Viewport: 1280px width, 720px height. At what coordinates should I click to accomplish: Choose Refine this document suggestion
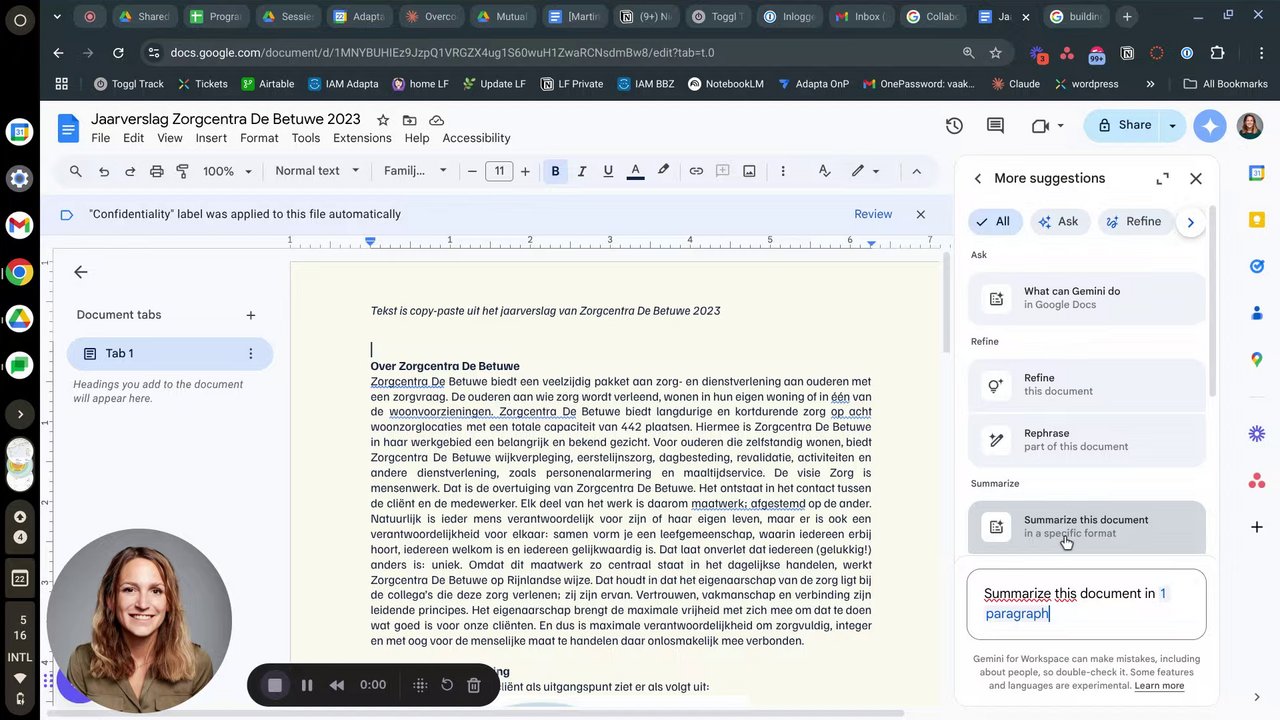pos(1087,385)
